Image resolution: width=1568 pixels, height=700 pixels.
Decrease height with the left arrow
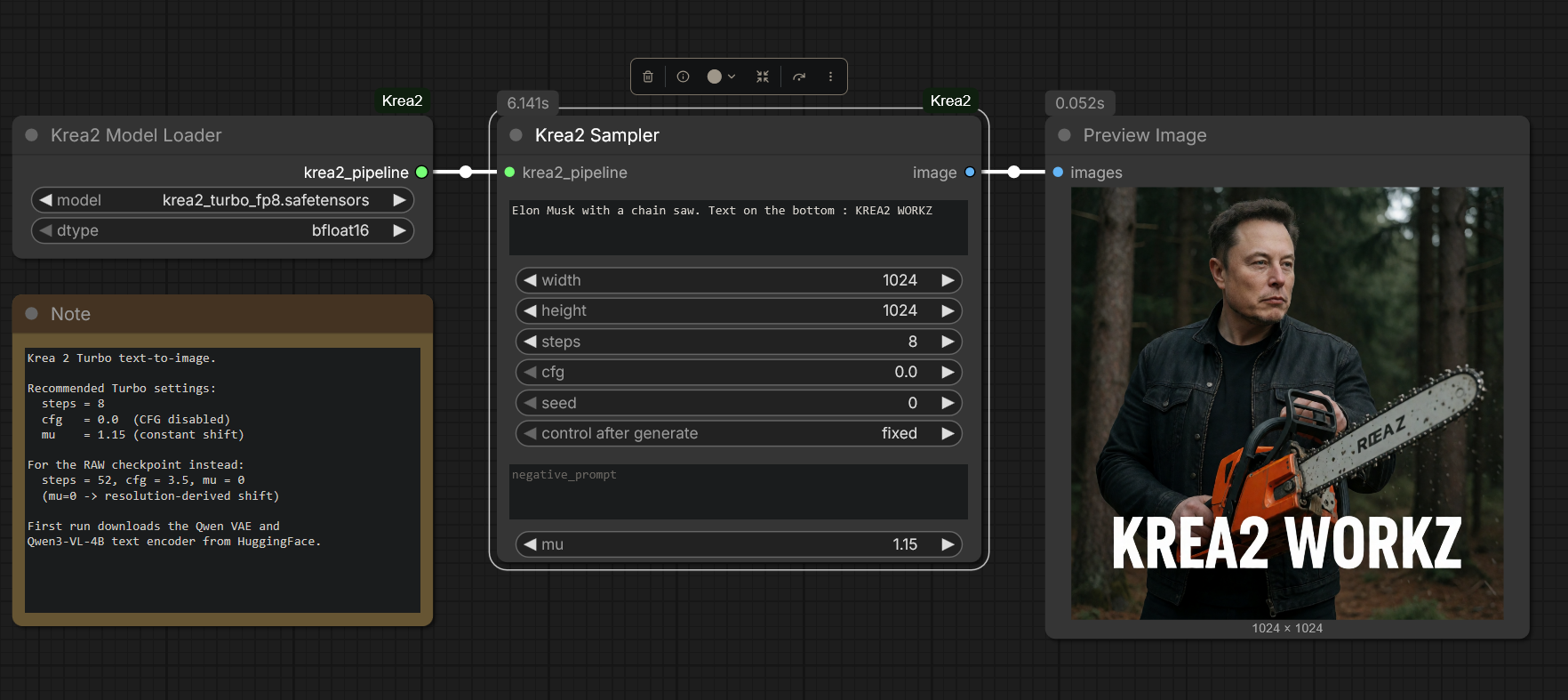click(x=530, y=310)
